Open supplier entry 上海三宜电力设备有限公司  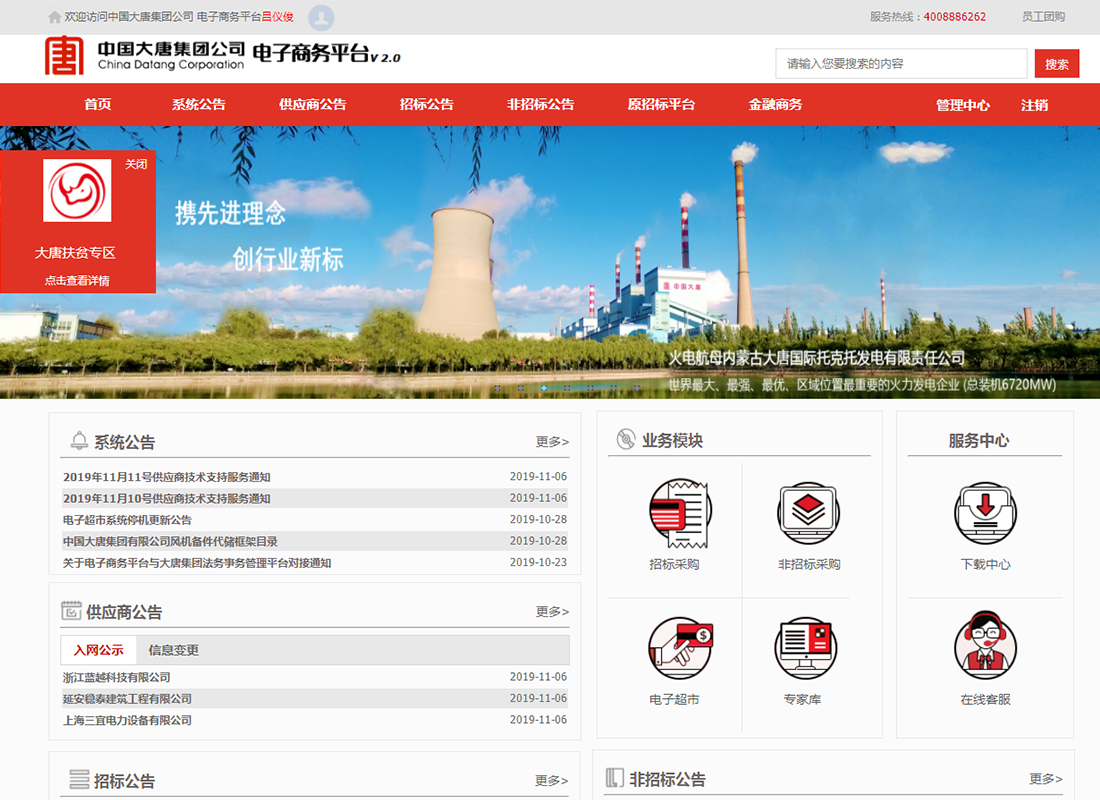click(127, 720)
